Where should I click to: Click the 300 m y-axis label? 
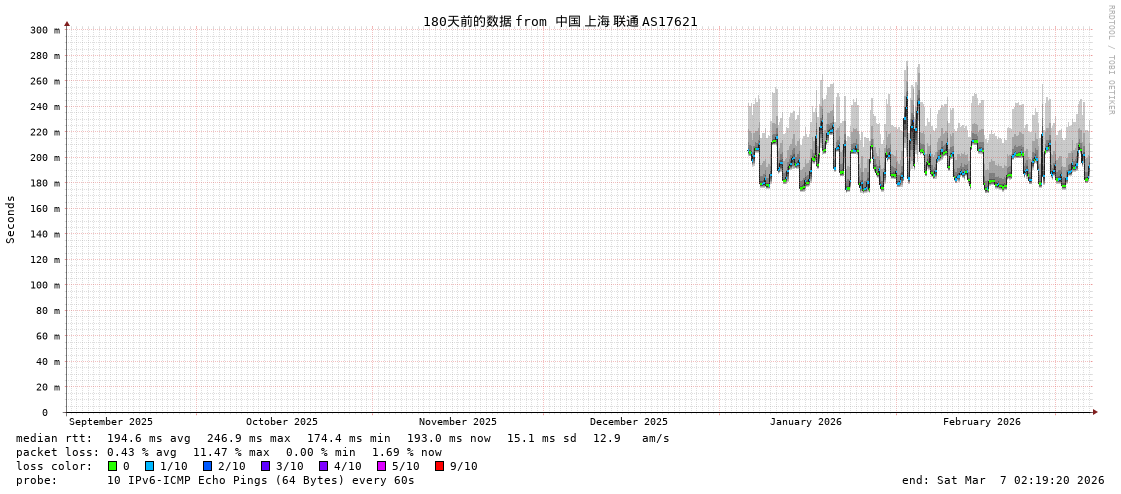[x=44, y=31]
